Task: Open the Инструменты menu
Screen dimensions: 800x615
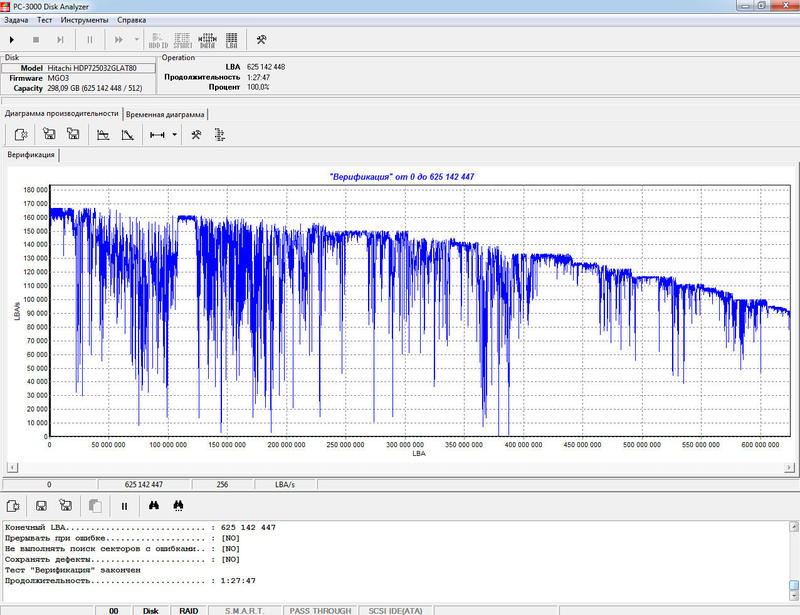Action: (84, 20)
